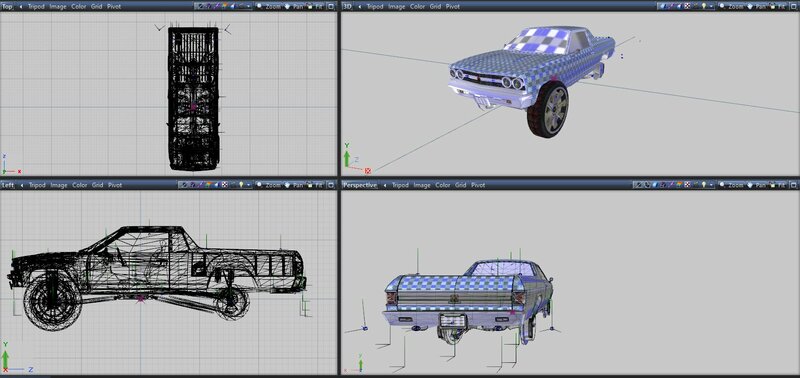Toggle lightbulb icon in Left viewport toolbar
This screenshot has height=378, width=800.
click(241, 185)
